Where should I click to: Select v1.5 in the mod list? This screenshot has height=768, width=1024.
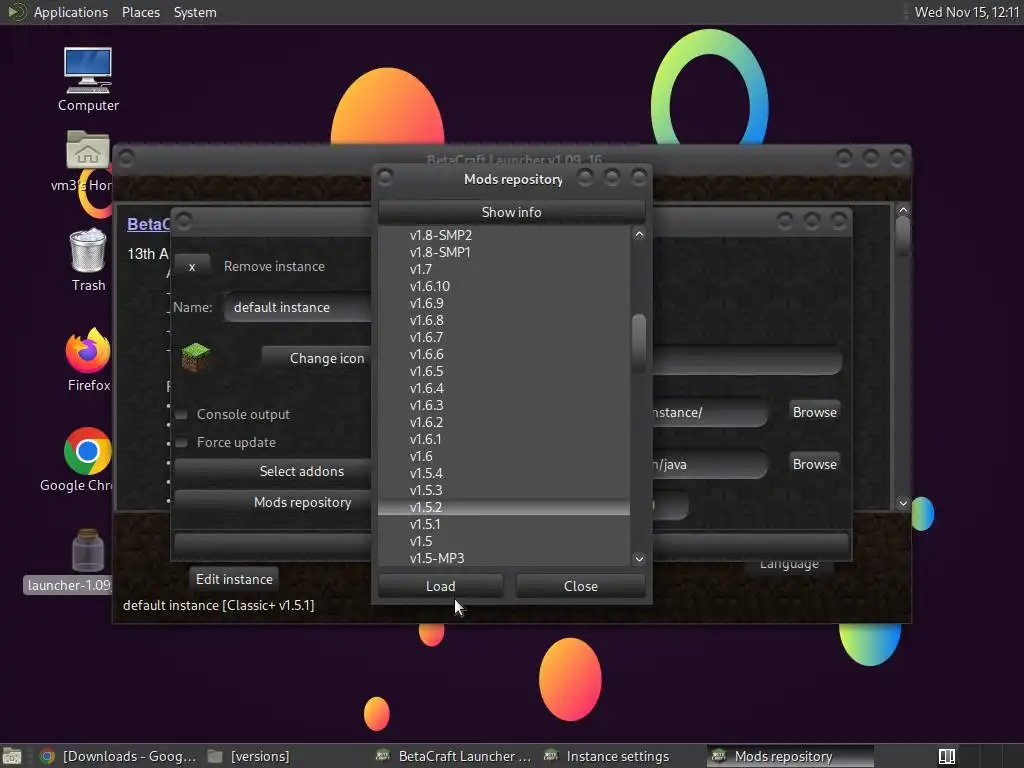tap(504, 541)
